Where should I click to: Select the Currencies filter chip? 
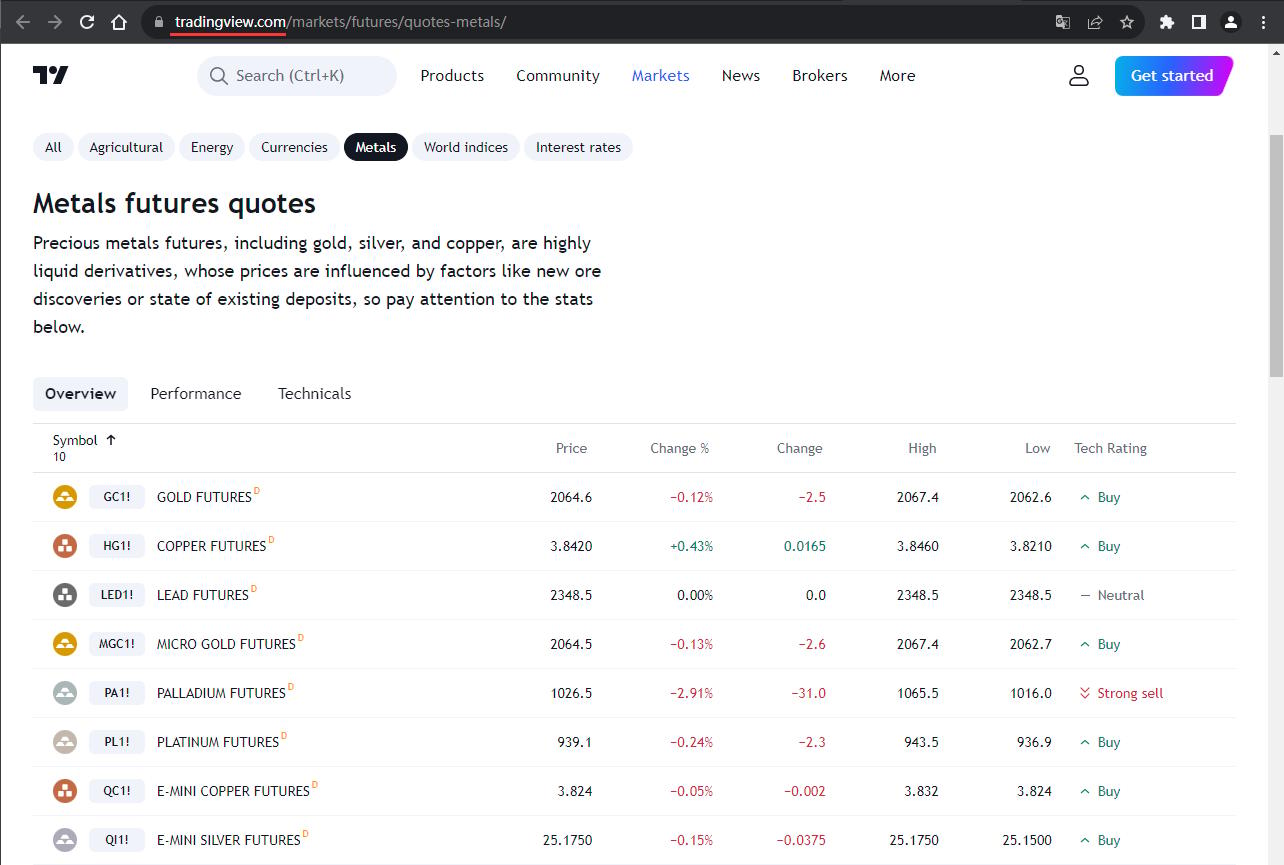(x=294, y=147)
